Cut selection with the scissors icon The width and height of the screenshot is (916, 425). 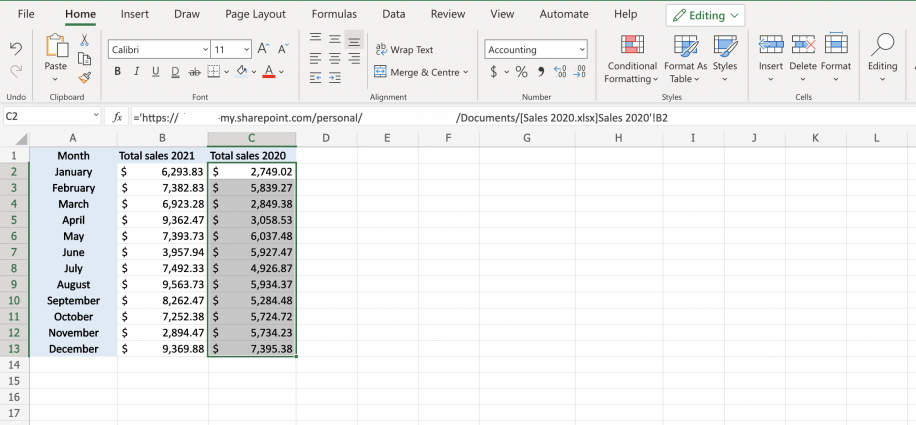pyautogui.click(x=85, y=40)
